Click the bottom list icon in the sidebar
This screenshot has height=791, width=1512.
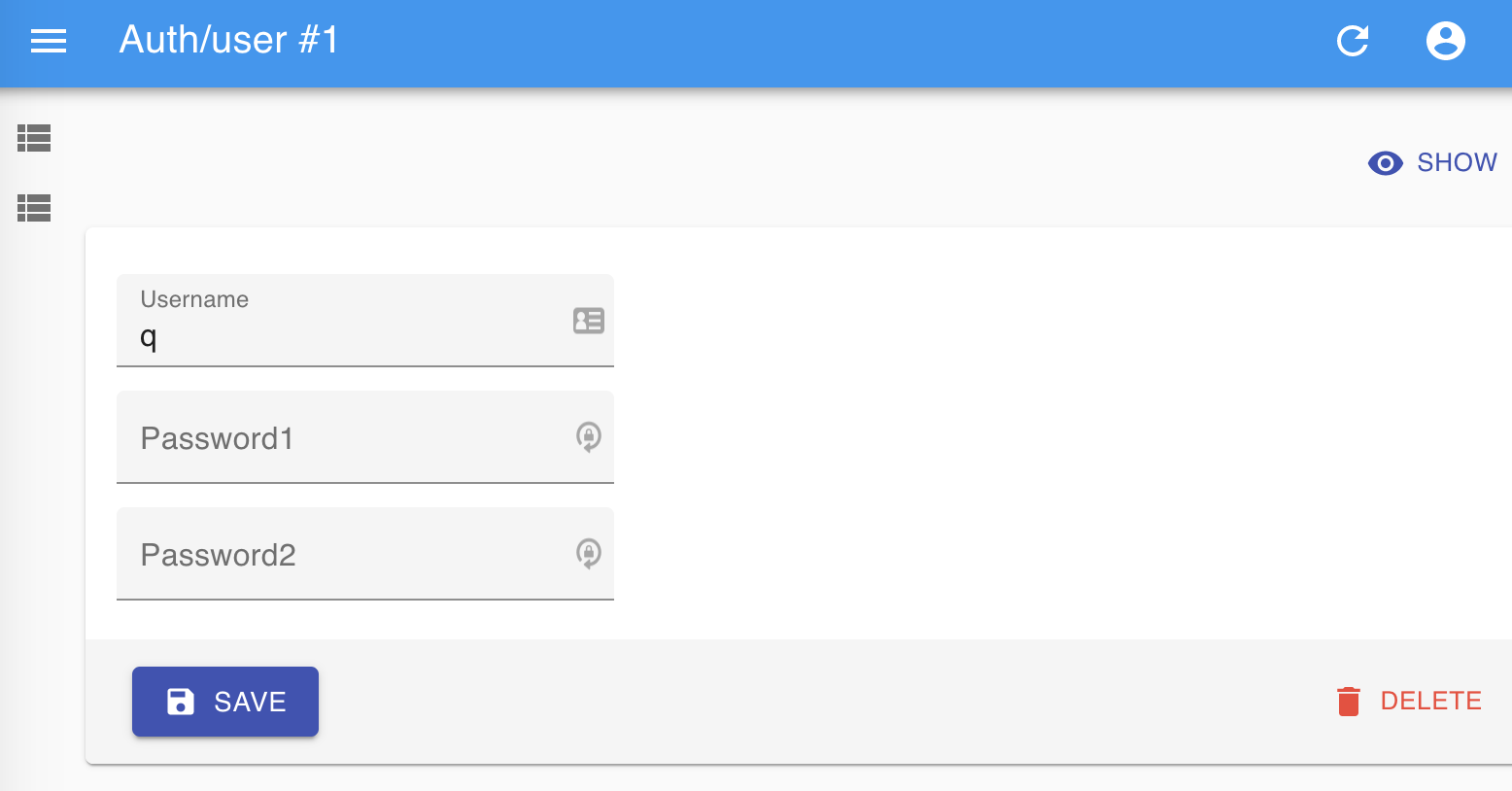(33, 208)
